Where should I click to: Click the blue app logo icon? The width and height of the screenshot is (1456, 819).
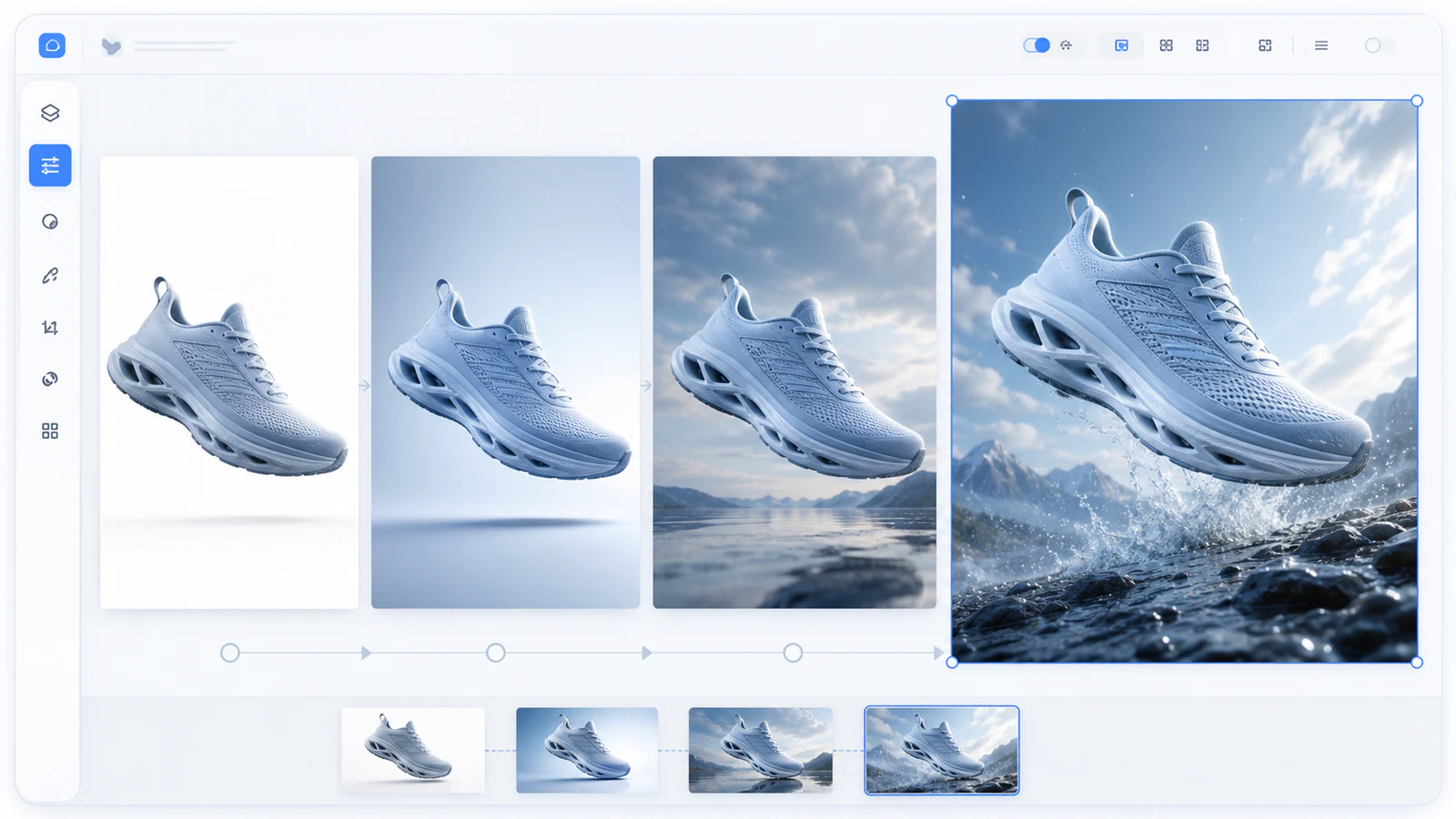[52, 45]
